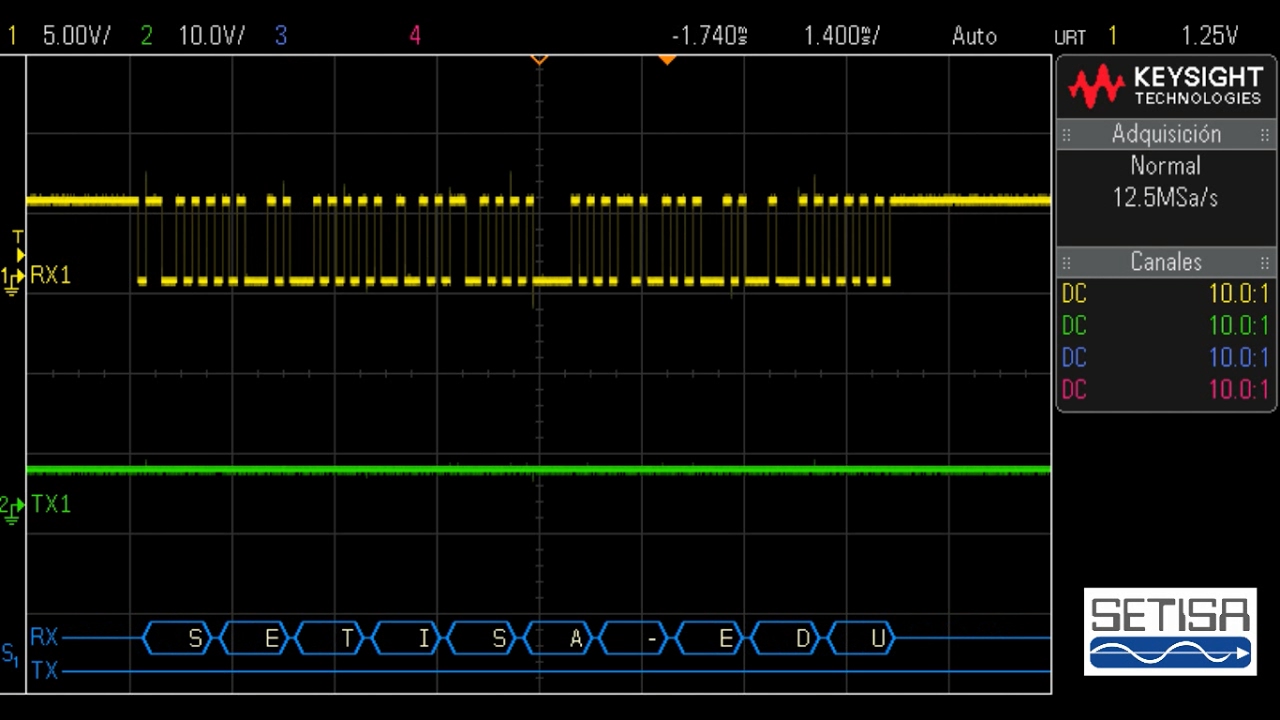Click the decoded U byte
Screen dimensions: 1280x720
862,638
